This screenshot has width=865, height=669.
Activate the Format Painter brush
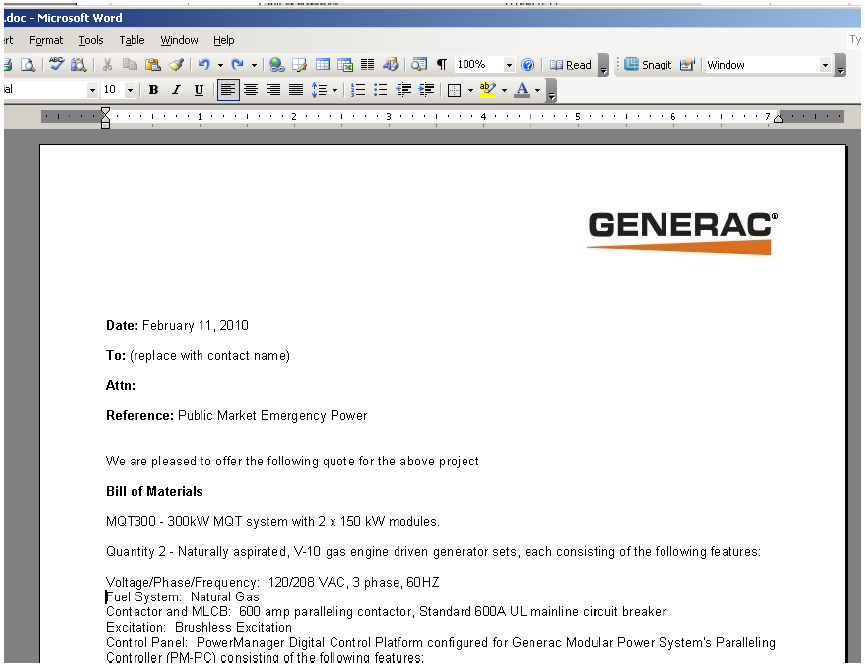pos(176,65)
